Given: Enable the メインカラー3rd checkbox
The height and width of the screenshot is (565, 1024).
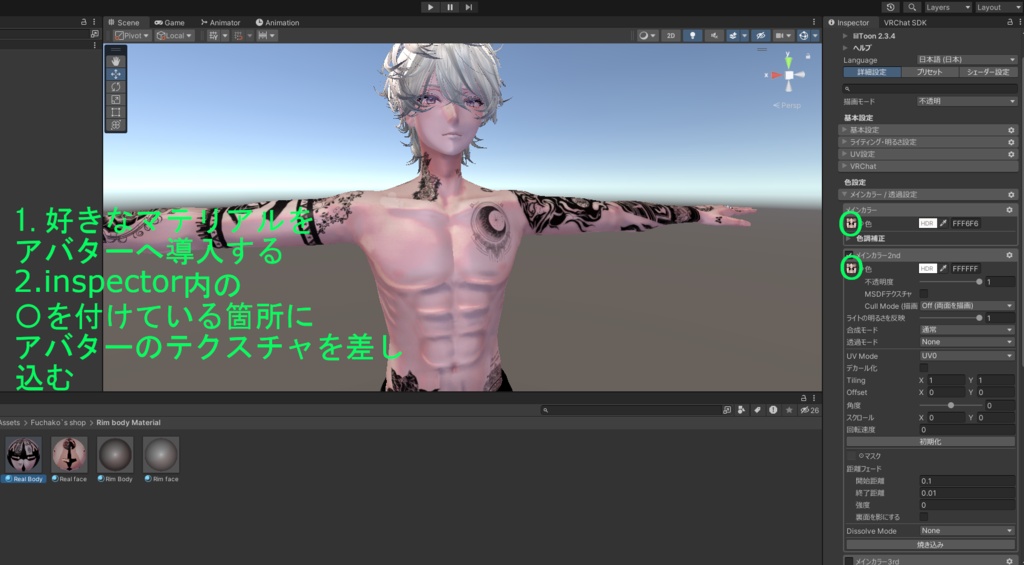Looking at the screenshot, I should (x=849, y=561).
